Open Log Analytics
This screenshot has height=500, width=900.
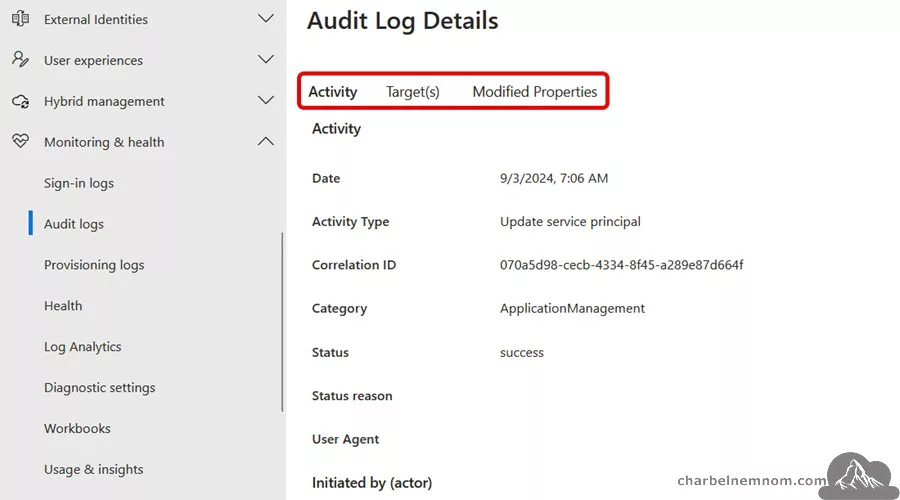point(83,347)
